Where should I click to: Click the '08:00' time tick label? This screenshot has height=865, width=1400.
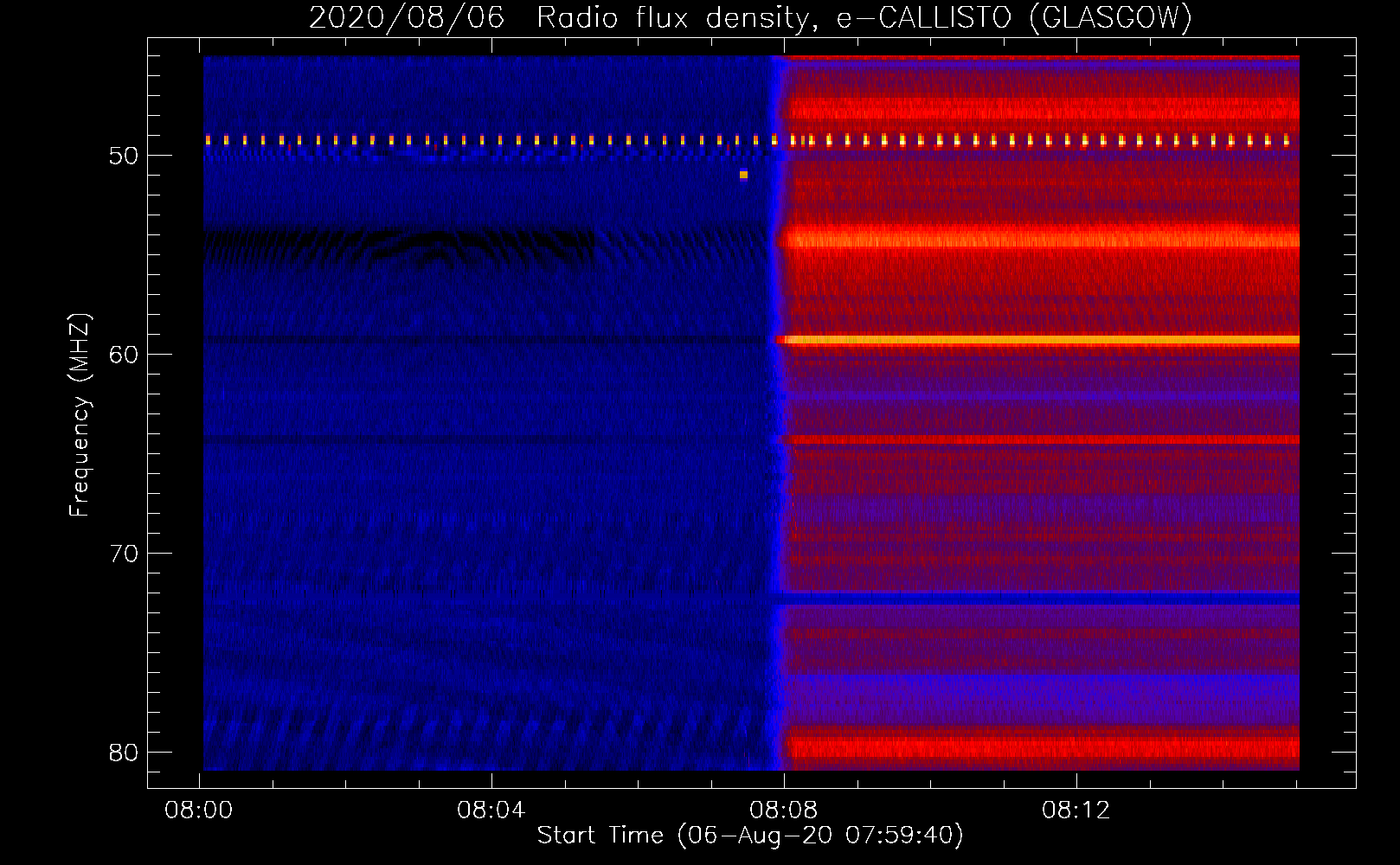click(x=199, y=811)
